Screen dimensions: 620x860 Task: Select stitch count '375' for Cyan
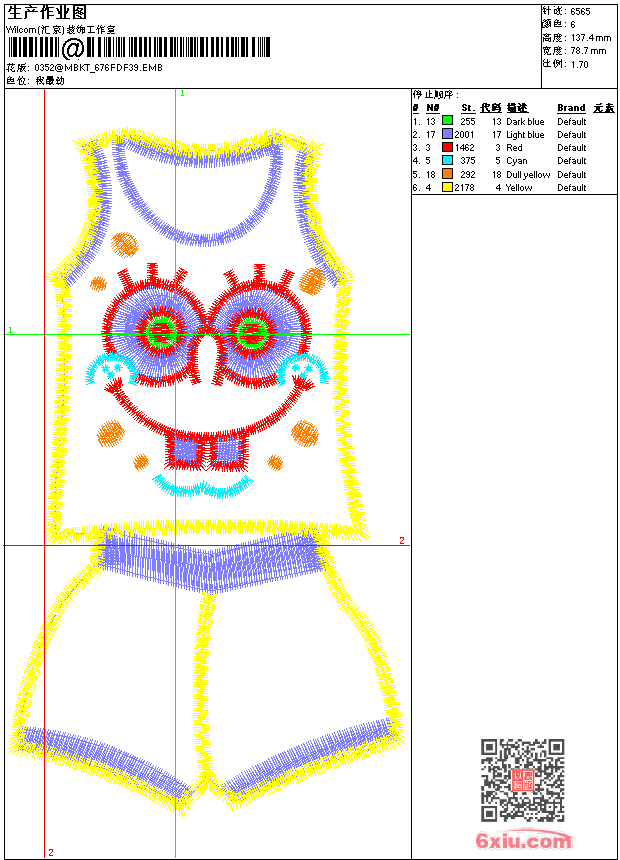point(467,161)
